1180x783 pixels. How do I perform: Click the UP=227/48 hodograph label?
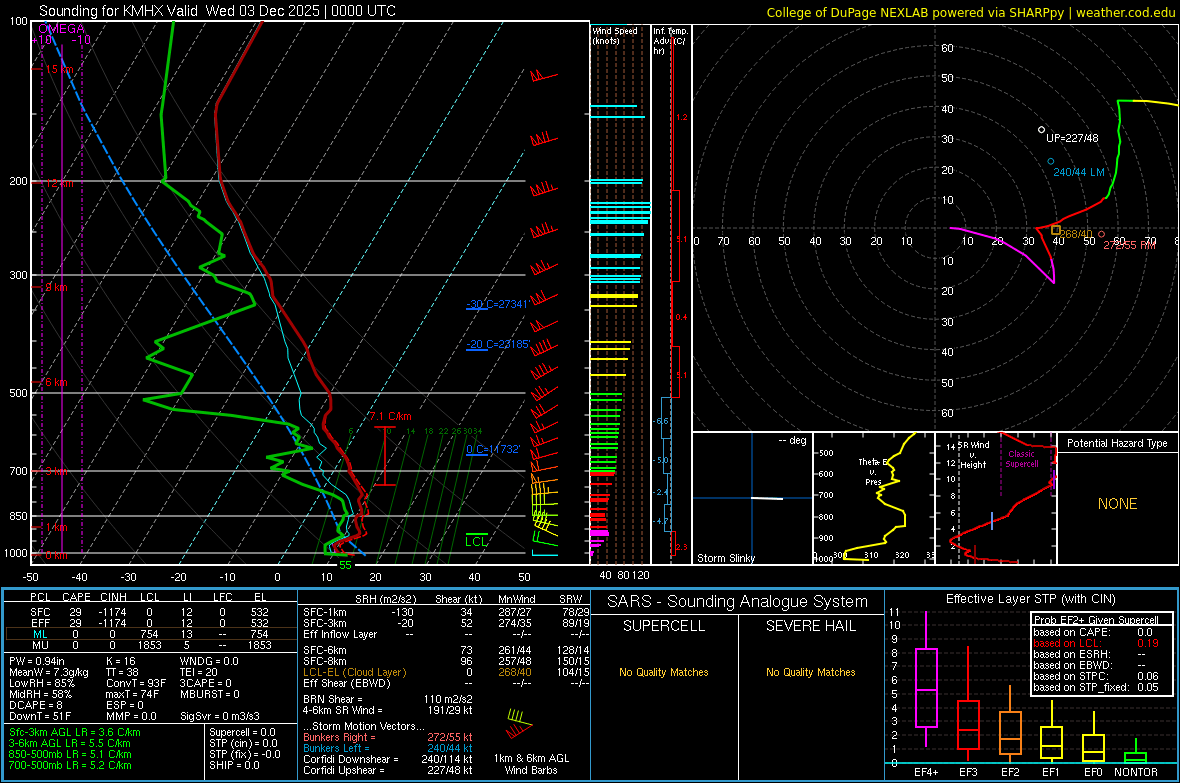coord(1072,139)
